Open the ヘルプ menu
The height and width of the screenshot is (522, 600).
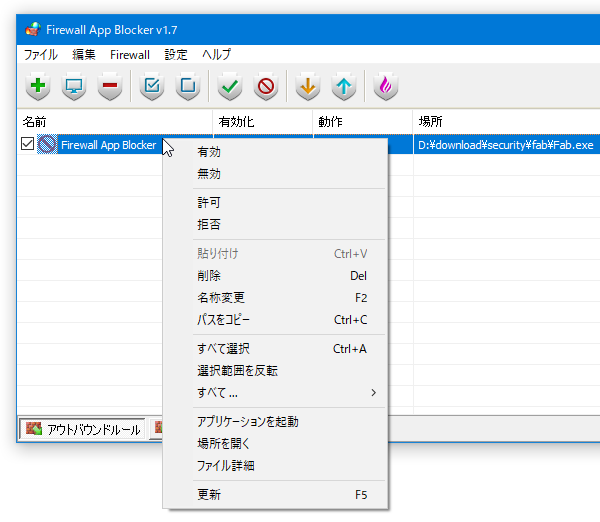click(217, 55)
